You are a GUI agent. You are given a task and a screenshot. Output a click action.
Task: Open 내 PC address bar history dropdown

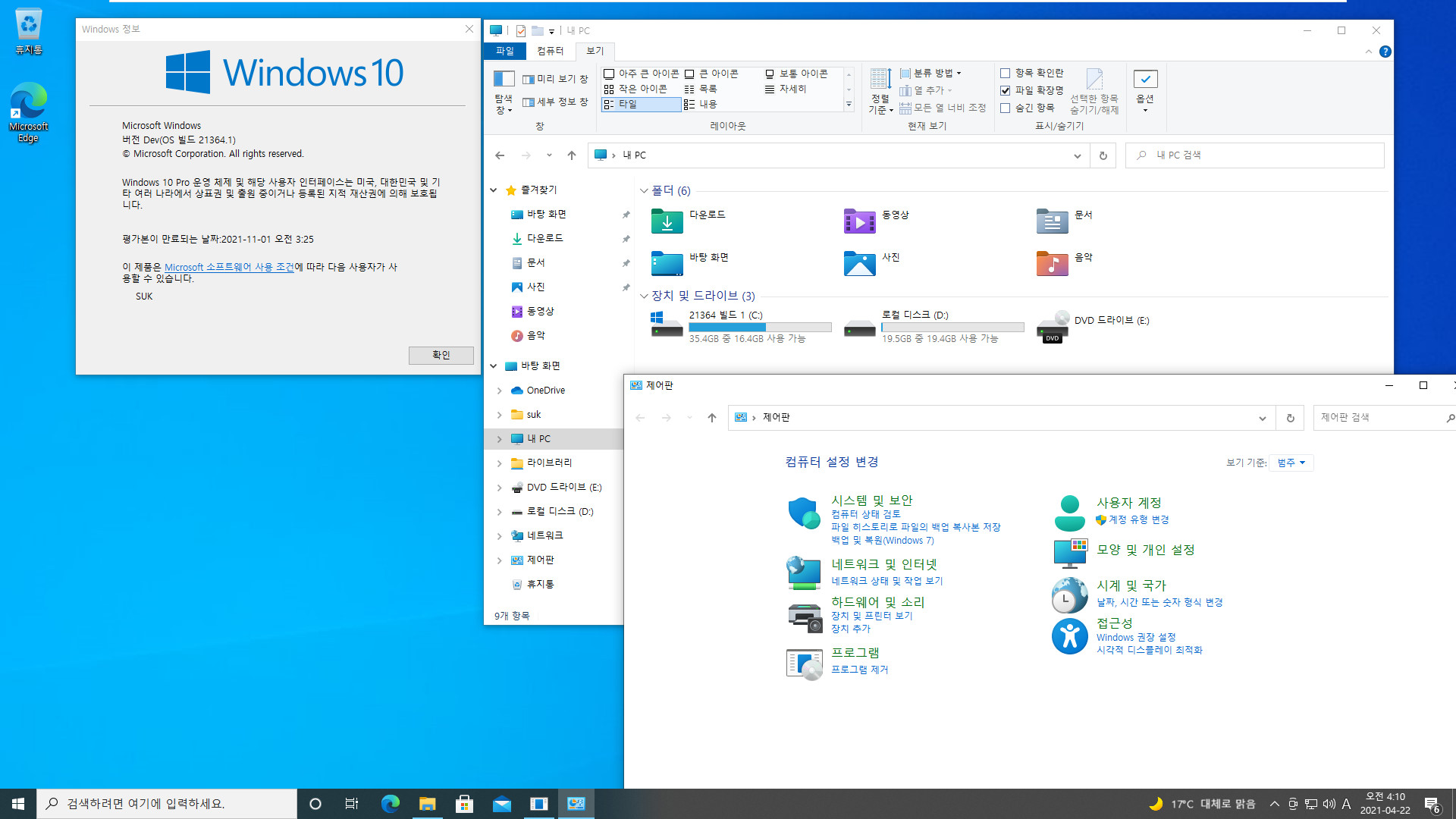tap(1077, 155)
